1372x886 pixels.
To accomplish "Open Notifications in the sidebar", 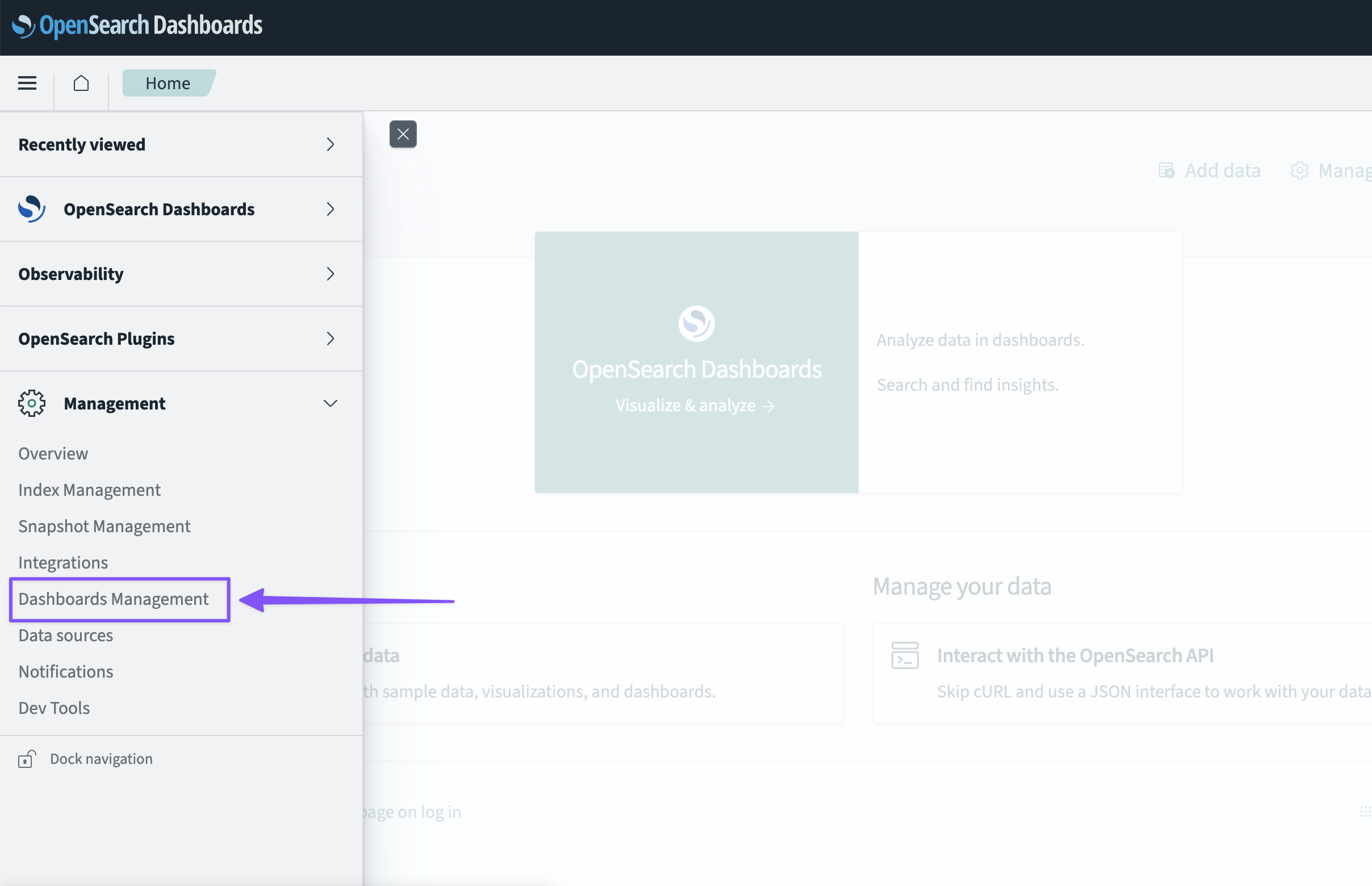I will pyautogui.click(x=65, y=671).
